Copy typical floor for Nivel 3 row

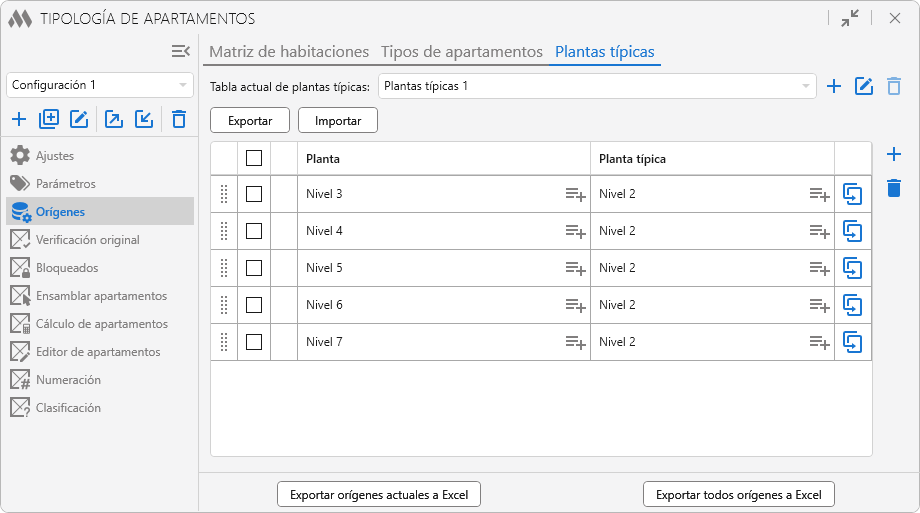click(x=852, y=194)
